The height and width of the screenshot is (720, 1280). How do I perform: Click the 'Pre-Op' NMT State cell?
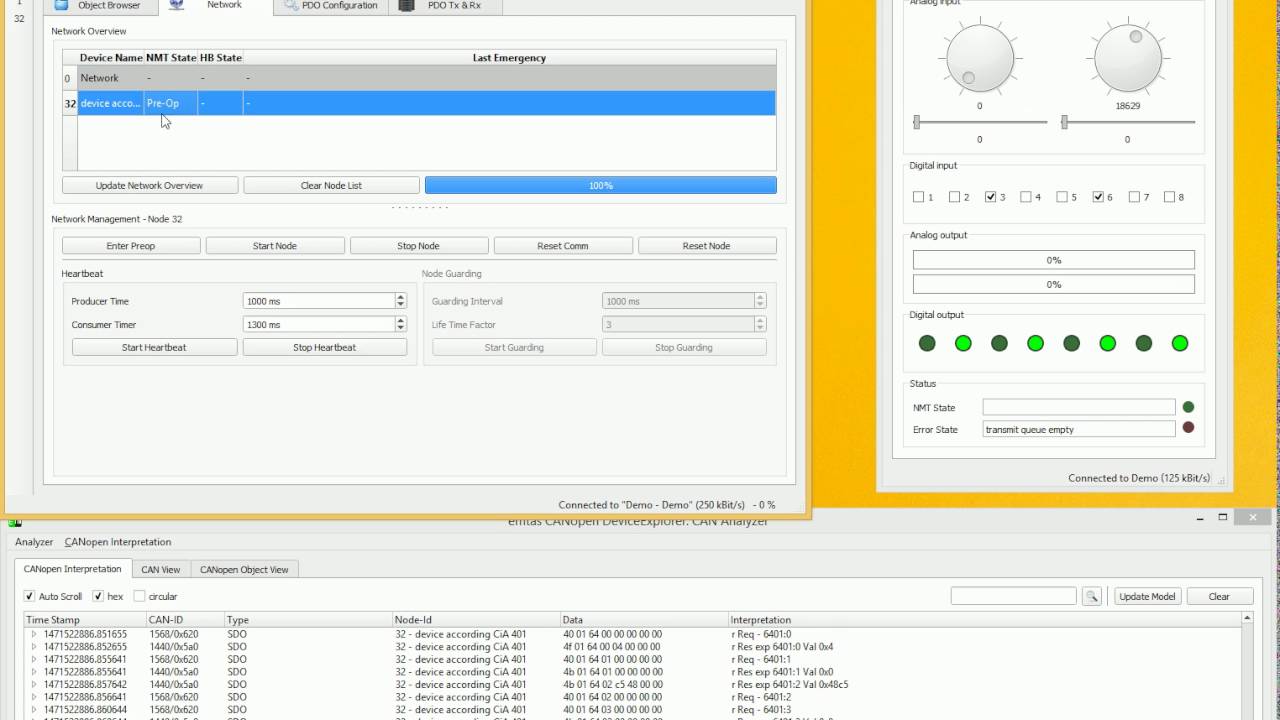pyautogui.click(x=170, y=103)
